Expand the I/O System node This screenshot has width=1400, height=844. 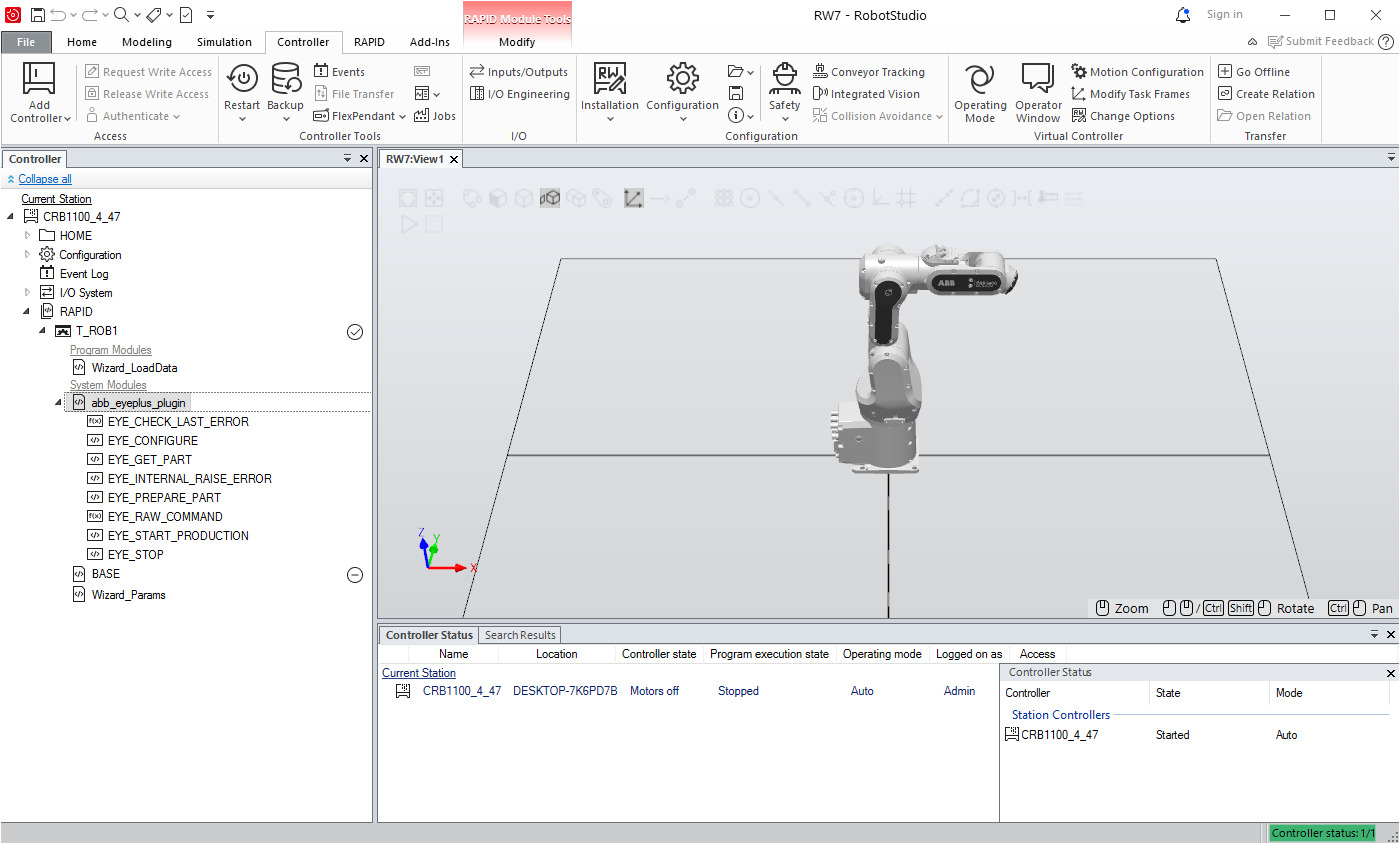(28, 293)
